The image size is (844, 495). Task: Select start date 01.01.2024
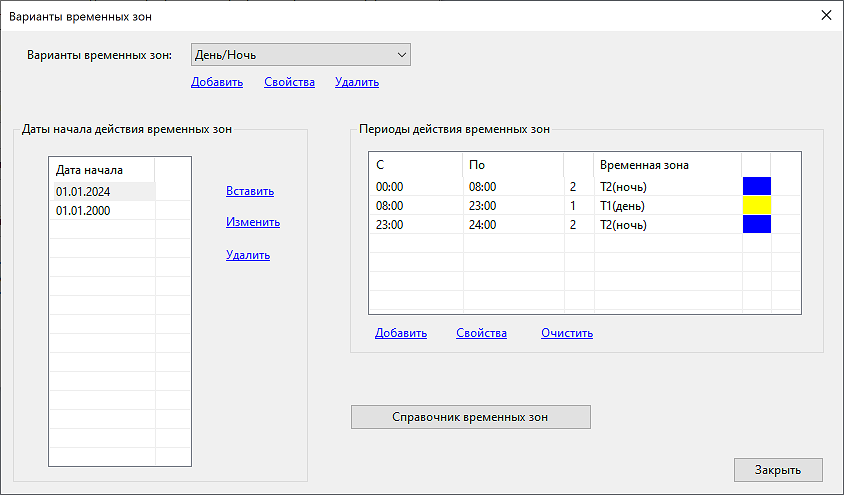pyautogui.click(x=104, y=192)
